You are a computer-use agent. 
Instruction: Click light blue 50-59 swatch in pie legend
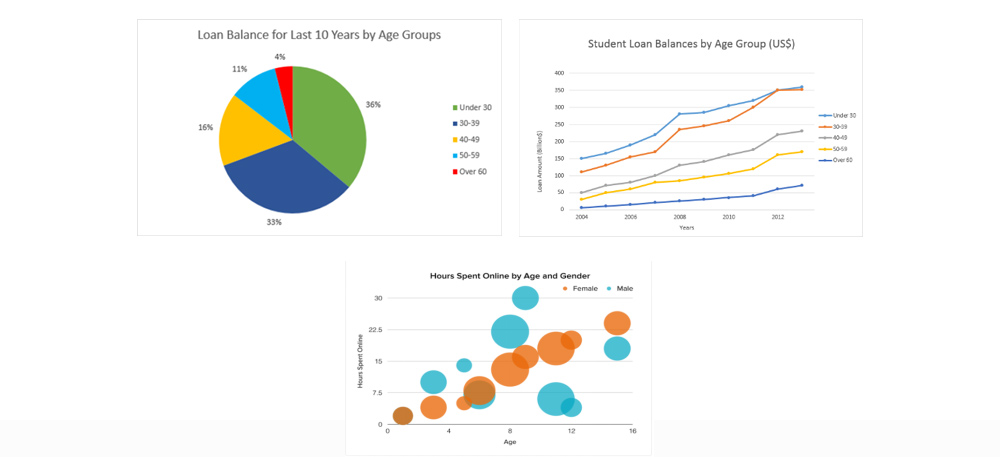(455, 156)
